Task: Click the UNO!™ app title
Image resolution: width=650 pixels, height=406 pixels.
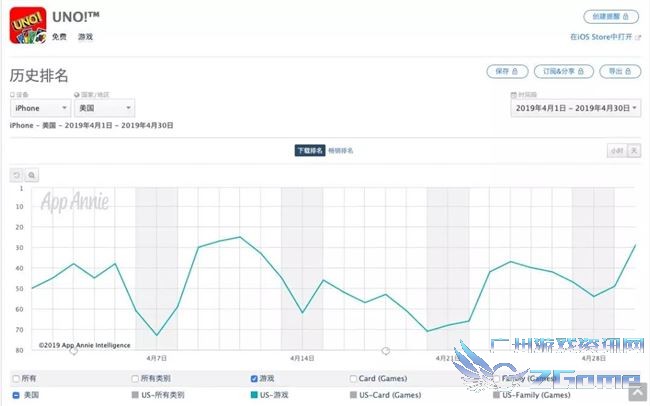Action: point(76,17)
